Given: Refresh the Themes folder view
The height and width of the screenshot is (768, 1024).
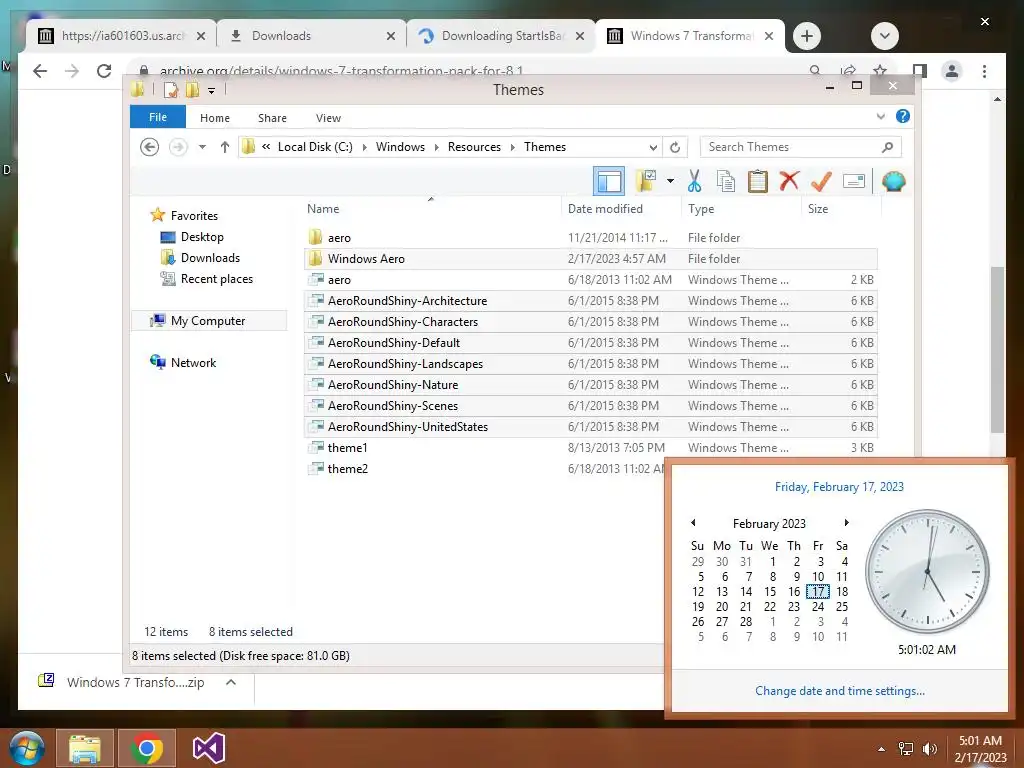Looking at the screenshot, I should (675, 147).
